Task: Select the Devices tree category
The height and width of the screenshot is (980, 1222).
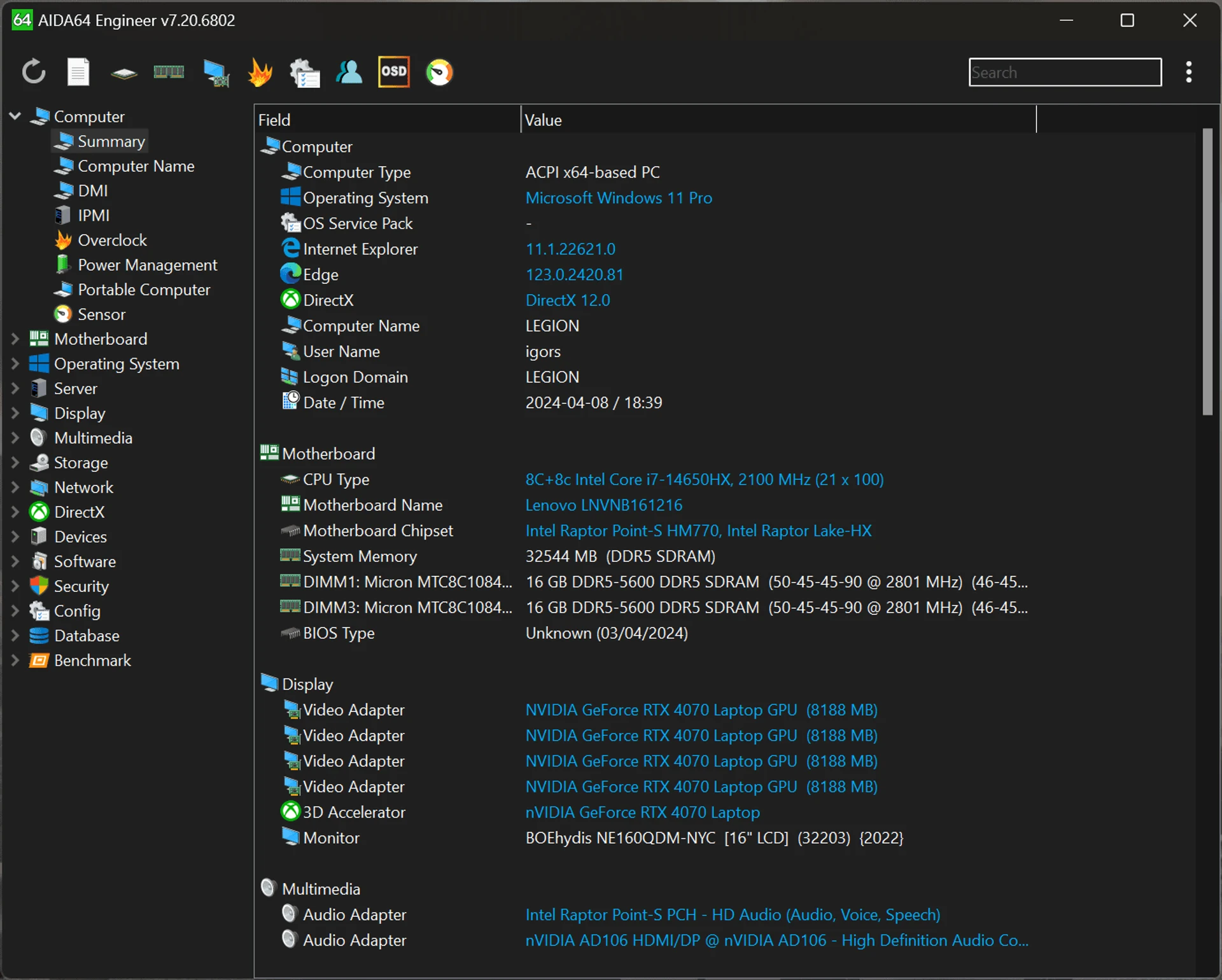Action: point(69,538)
